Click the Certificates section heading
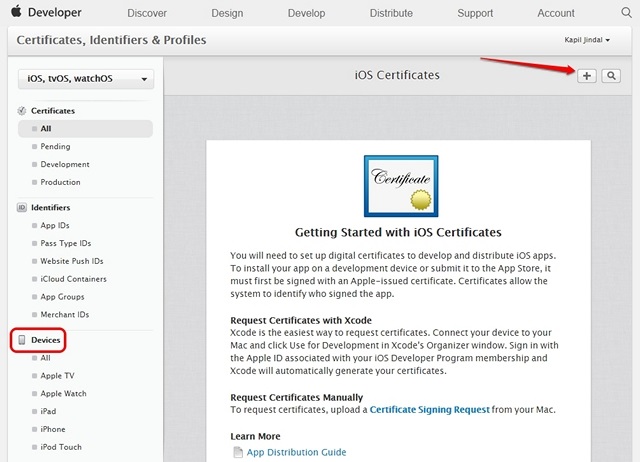 pos(53,111)
